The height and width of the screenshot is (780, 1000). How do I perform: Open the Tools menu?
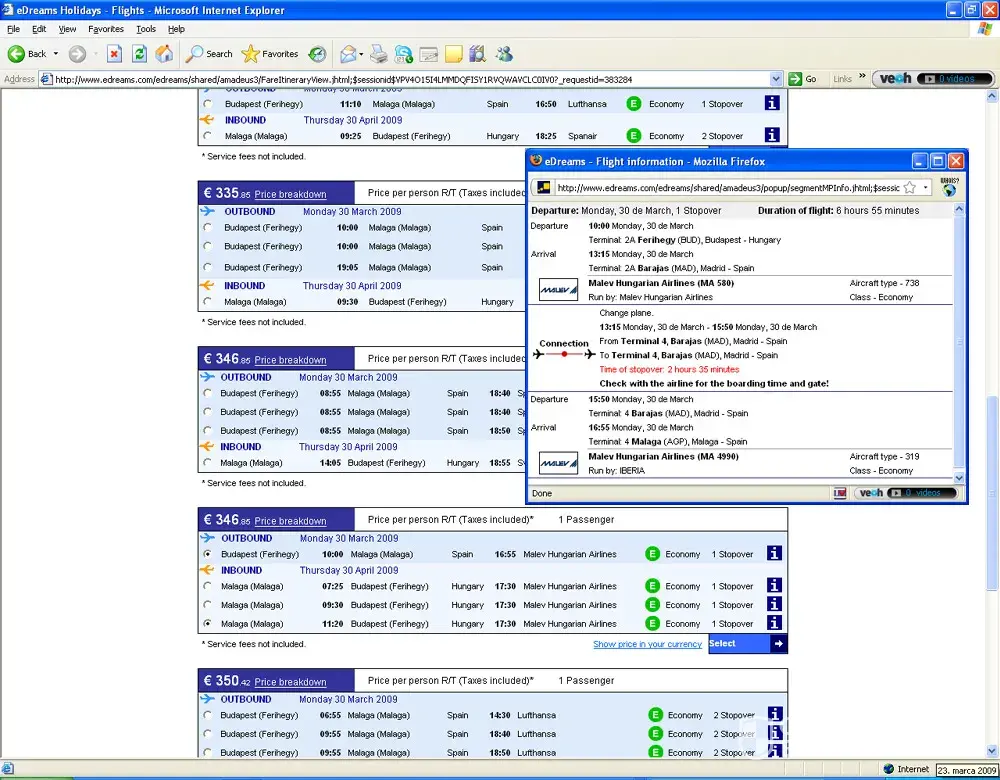pos(146,29)
